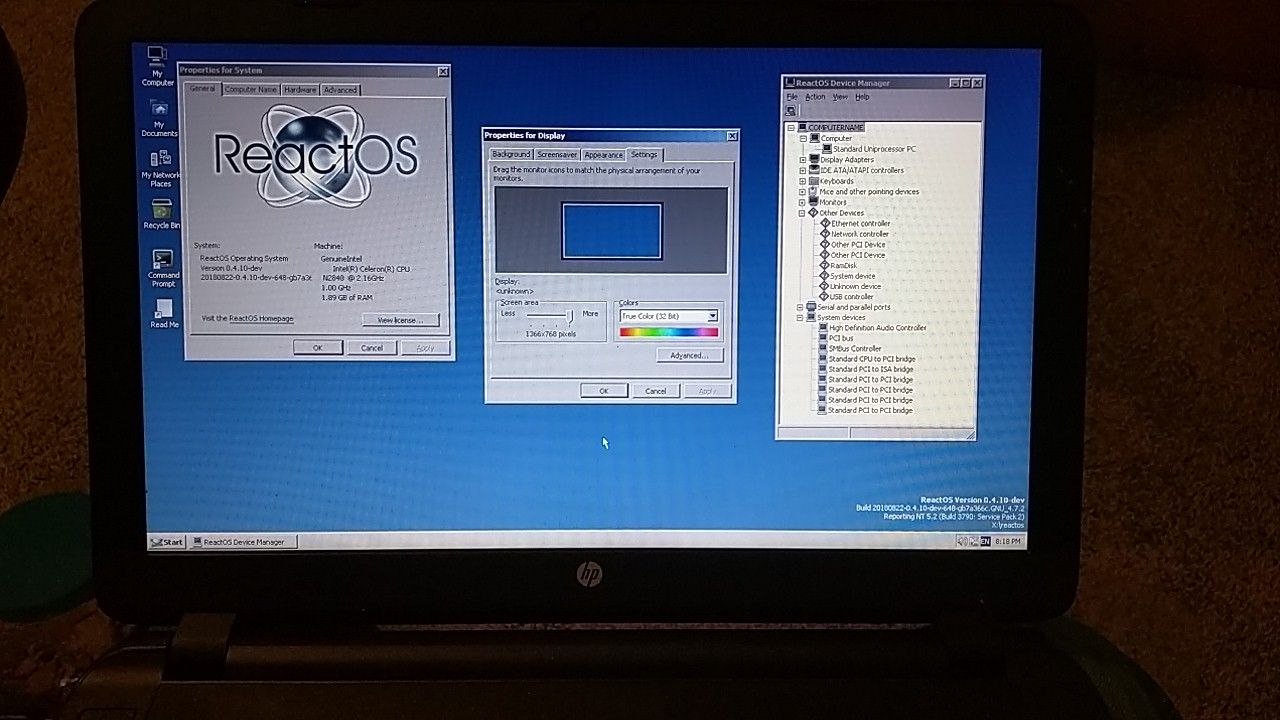Click OK in Properties for Display
1280x720 pixels.
[604, 391]
